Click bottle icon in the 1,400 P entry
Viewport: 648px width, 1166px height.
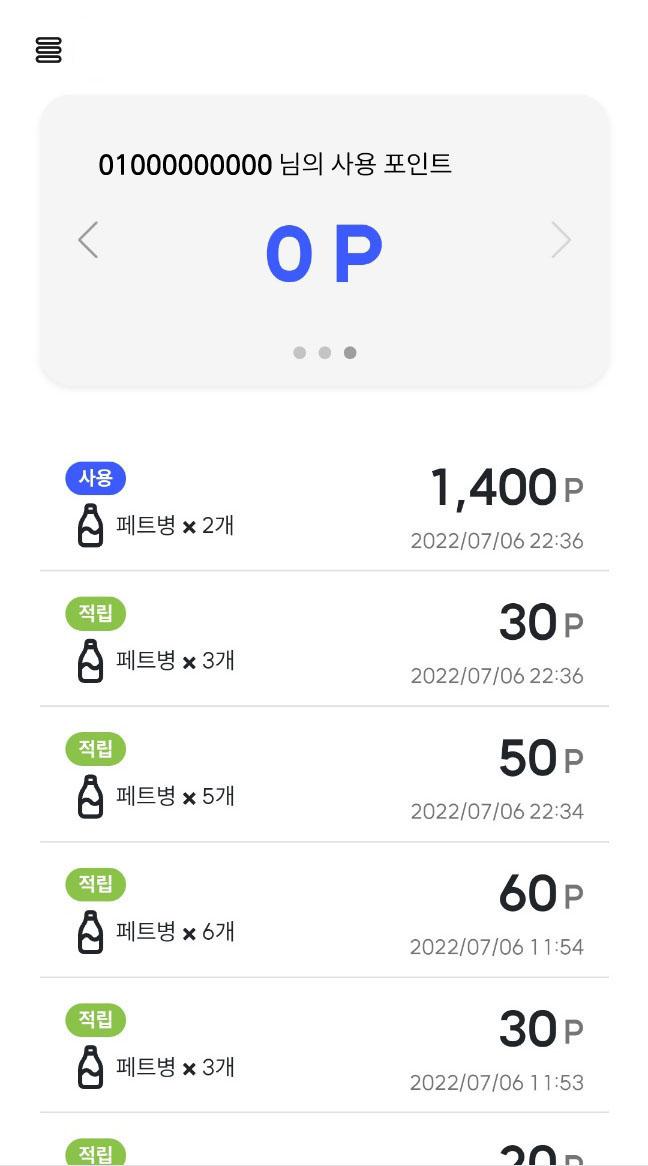click(91, 526)
